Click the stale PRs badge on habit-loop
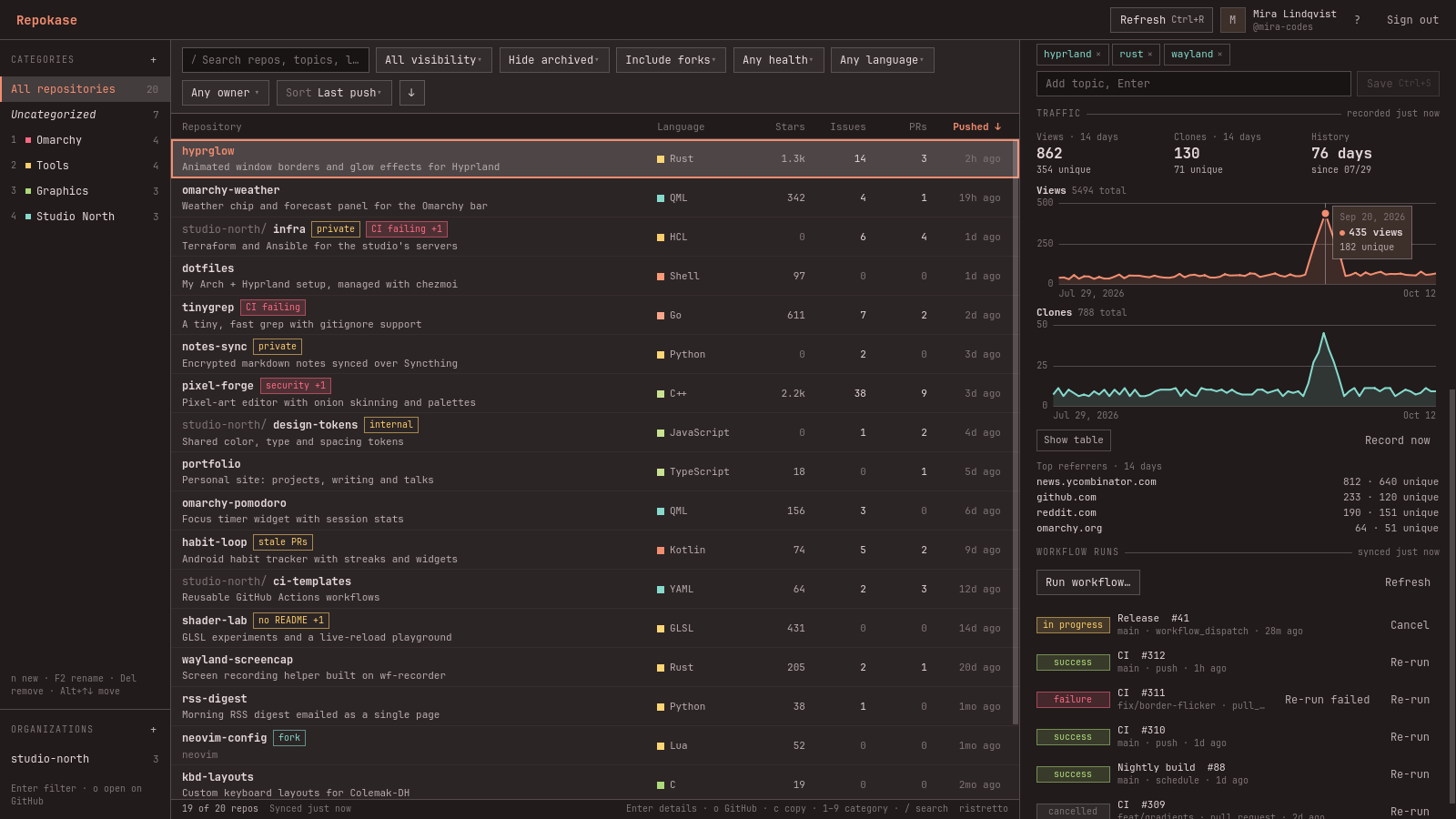The height and width of the screenshot is (819, 1456). (x=283, y=542)
